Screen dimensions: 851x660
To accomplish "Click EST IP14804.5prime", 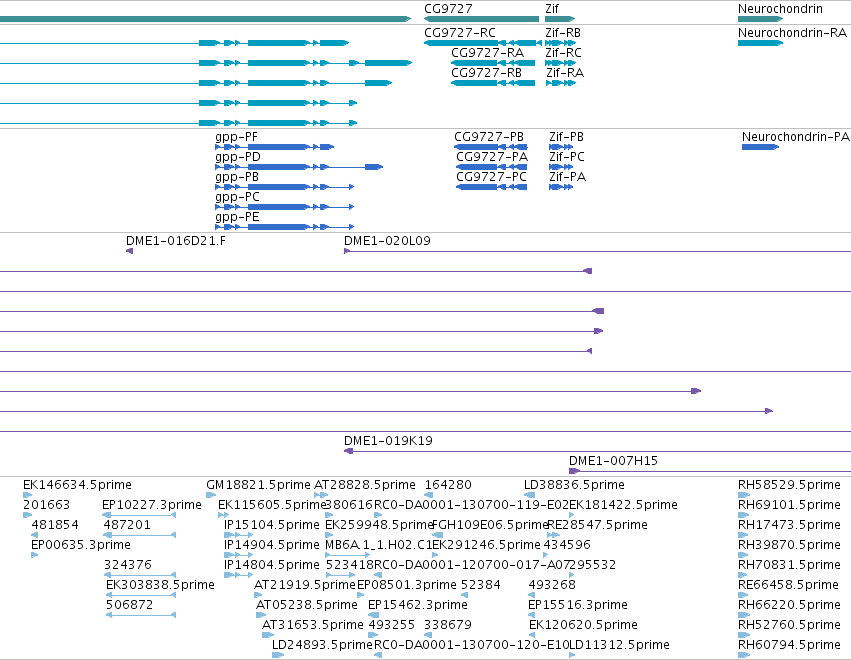I will click(271, 565).
